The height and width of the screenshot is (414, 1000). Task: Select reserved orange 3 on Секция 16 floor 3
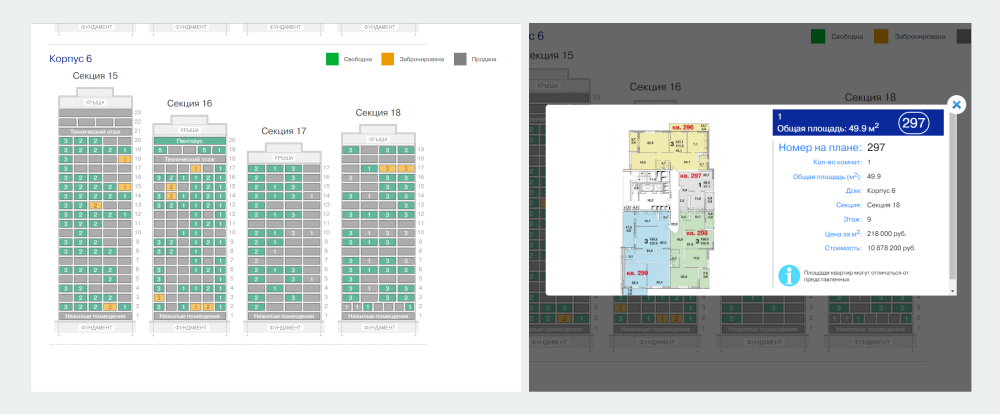click(x=158, y=298)
